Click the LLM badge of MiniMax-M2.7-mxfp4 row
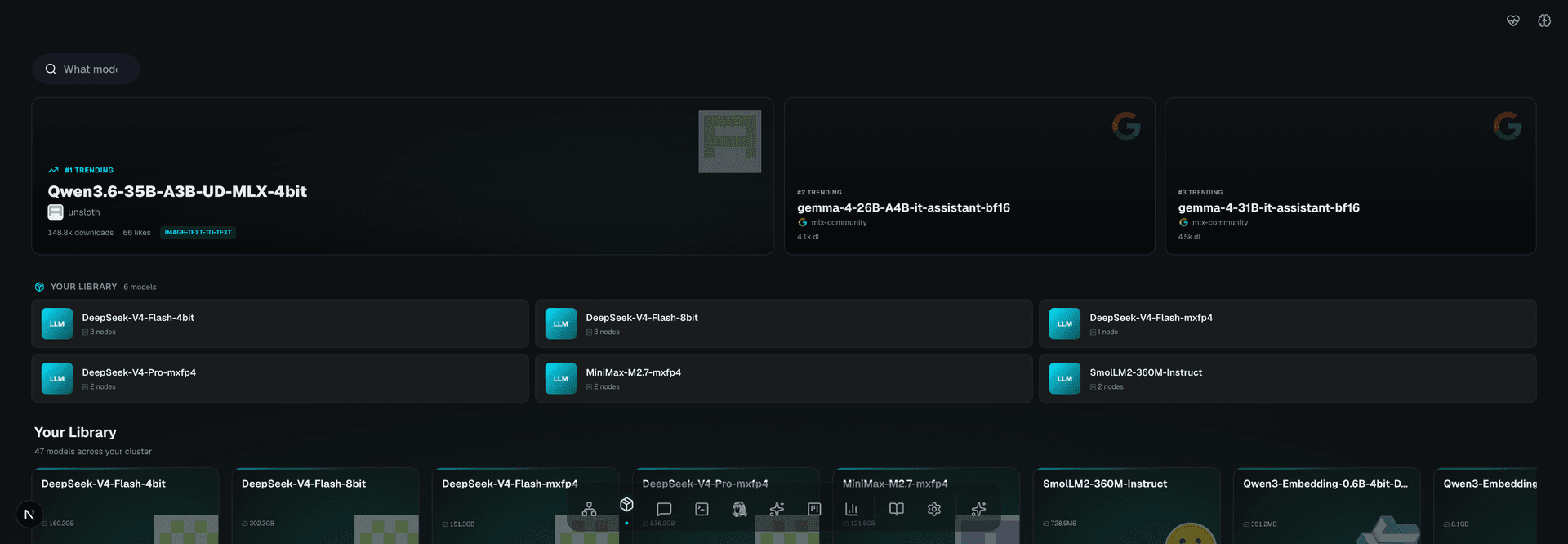Screen dimensions: 1568x544 pos(561,378)
